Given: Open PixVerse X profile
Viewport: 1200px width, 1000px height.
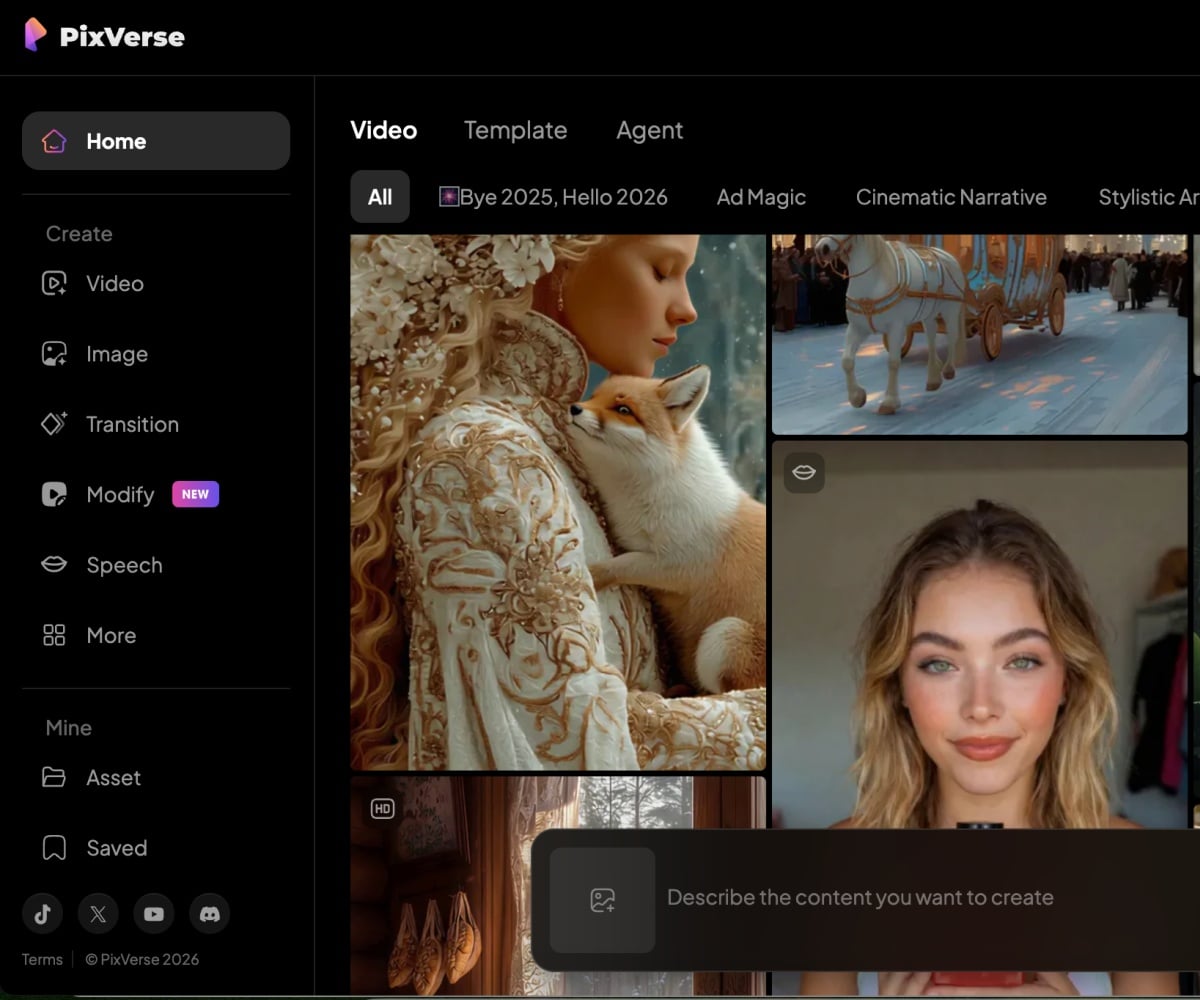Looking at the screenshot, I should [x=98, y=913].
